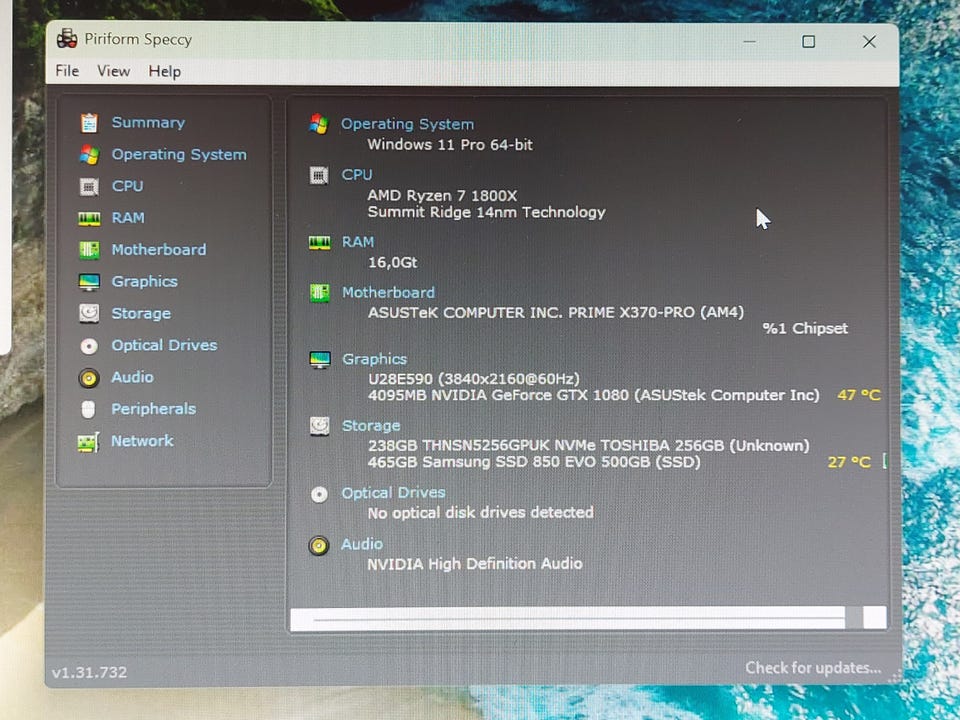Open the Audio section in sidebar

point(132,377)
